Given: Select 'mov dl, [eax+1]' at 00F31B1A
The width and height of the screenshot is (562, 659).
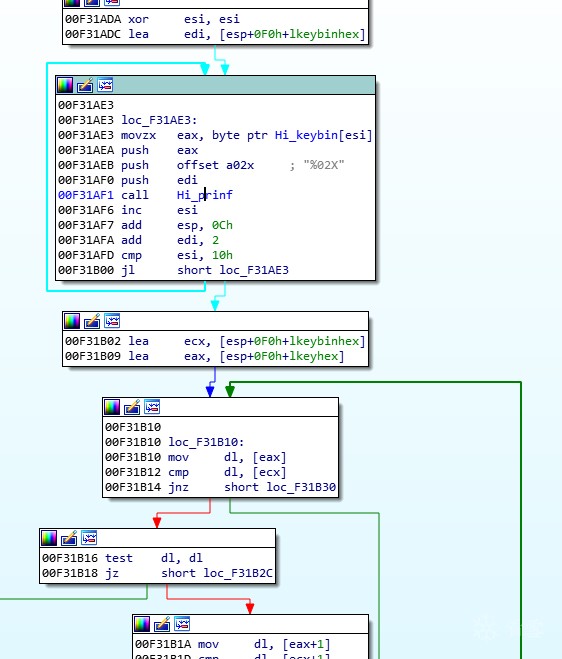Looking at the screenshot, I should [x=233, y=644].
